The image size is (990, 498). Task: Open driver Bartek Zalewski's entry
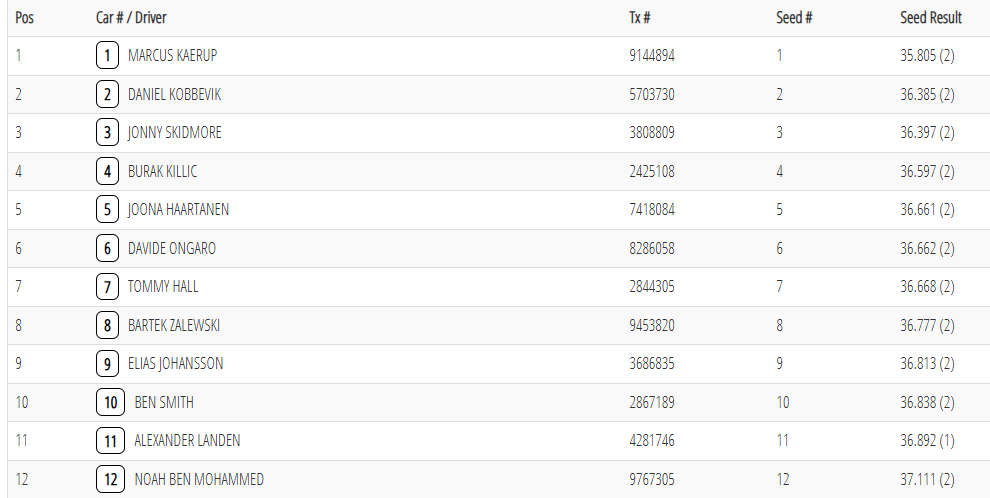(x=174, y=326)
